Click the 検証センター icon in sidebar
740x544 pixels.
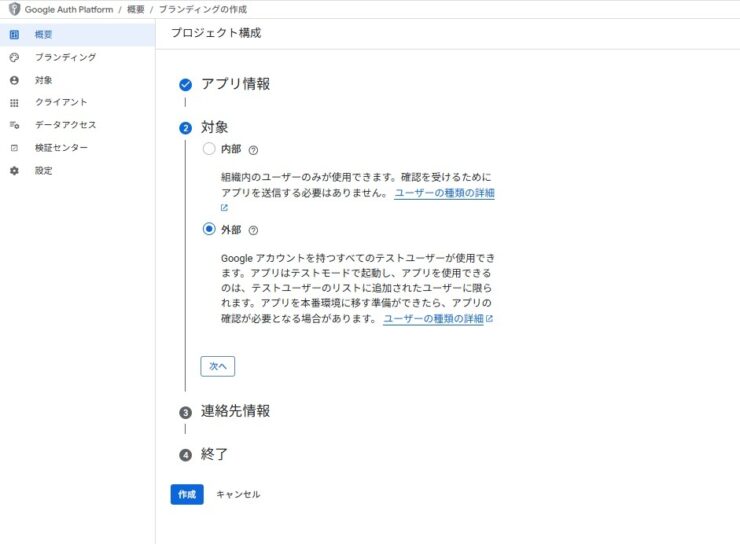(x=14, y=148)
